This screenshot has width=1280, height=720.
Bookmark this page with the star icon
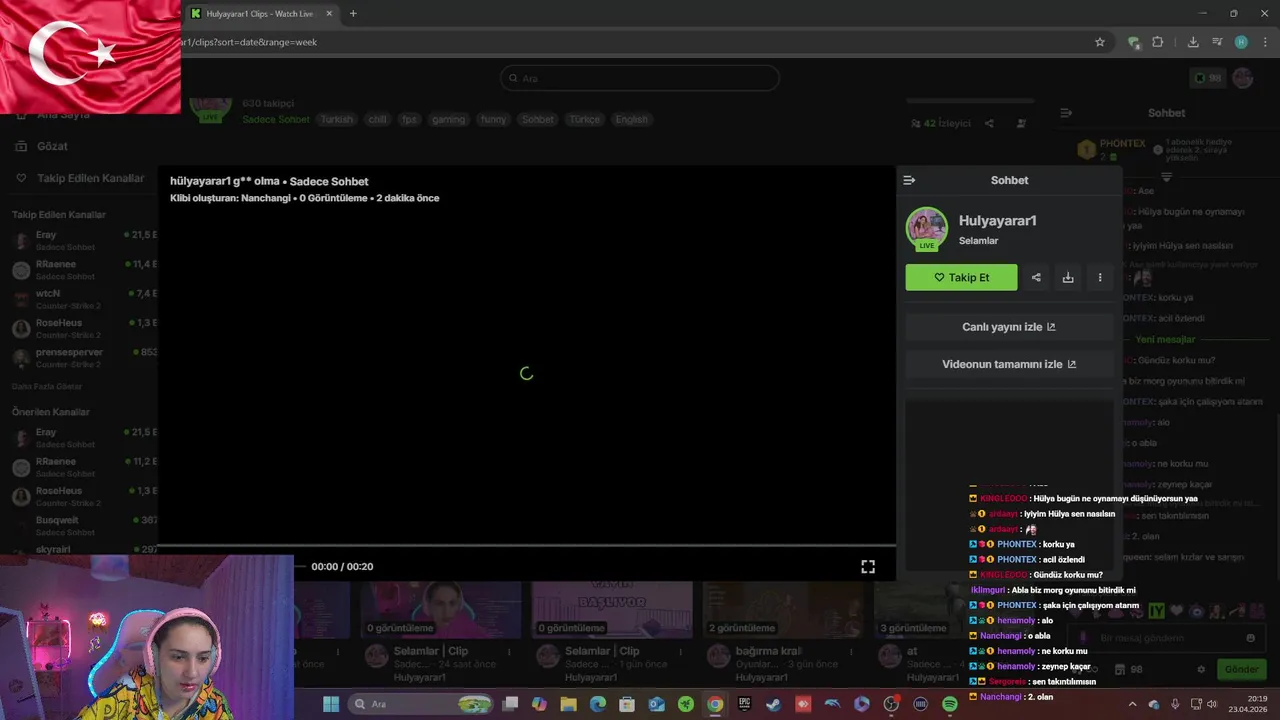(1100, 42)
